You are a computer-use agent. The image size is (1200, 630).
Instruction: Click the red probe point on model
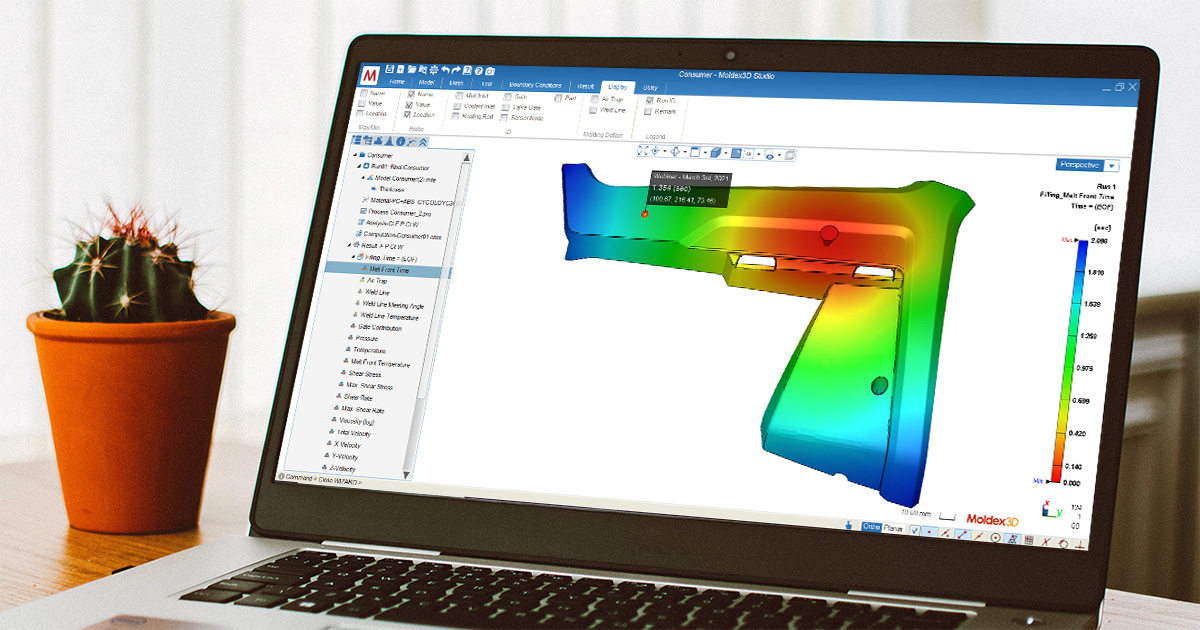click(x=644, y=213)
